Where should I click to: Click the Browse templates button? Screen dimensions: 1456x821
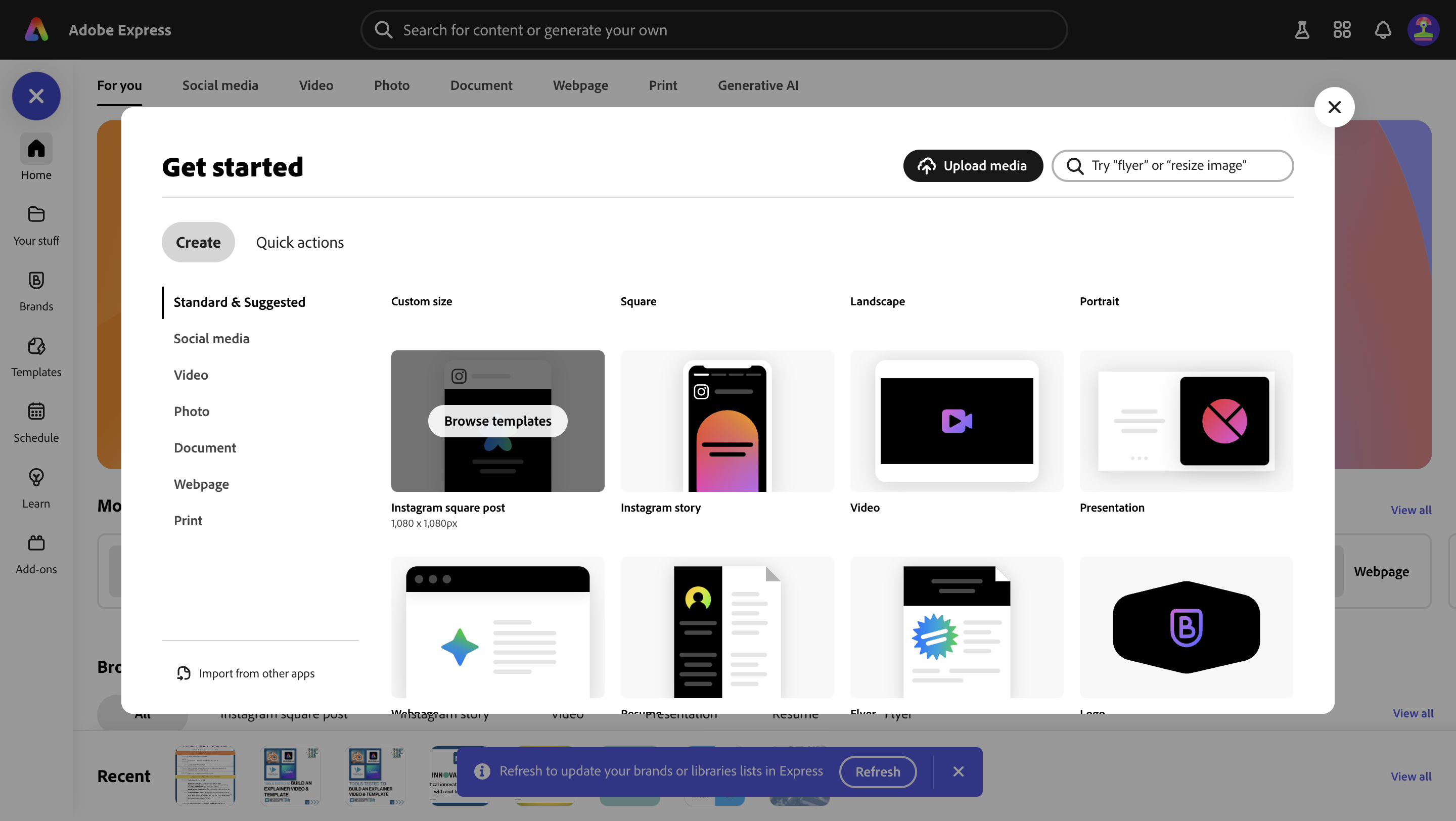tap(497, 421)
